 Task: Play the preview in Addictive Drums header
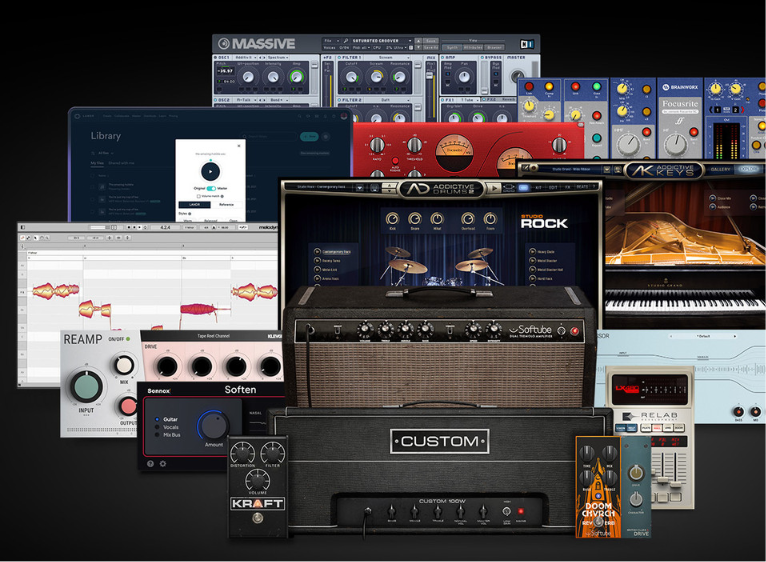coord(494,188)
